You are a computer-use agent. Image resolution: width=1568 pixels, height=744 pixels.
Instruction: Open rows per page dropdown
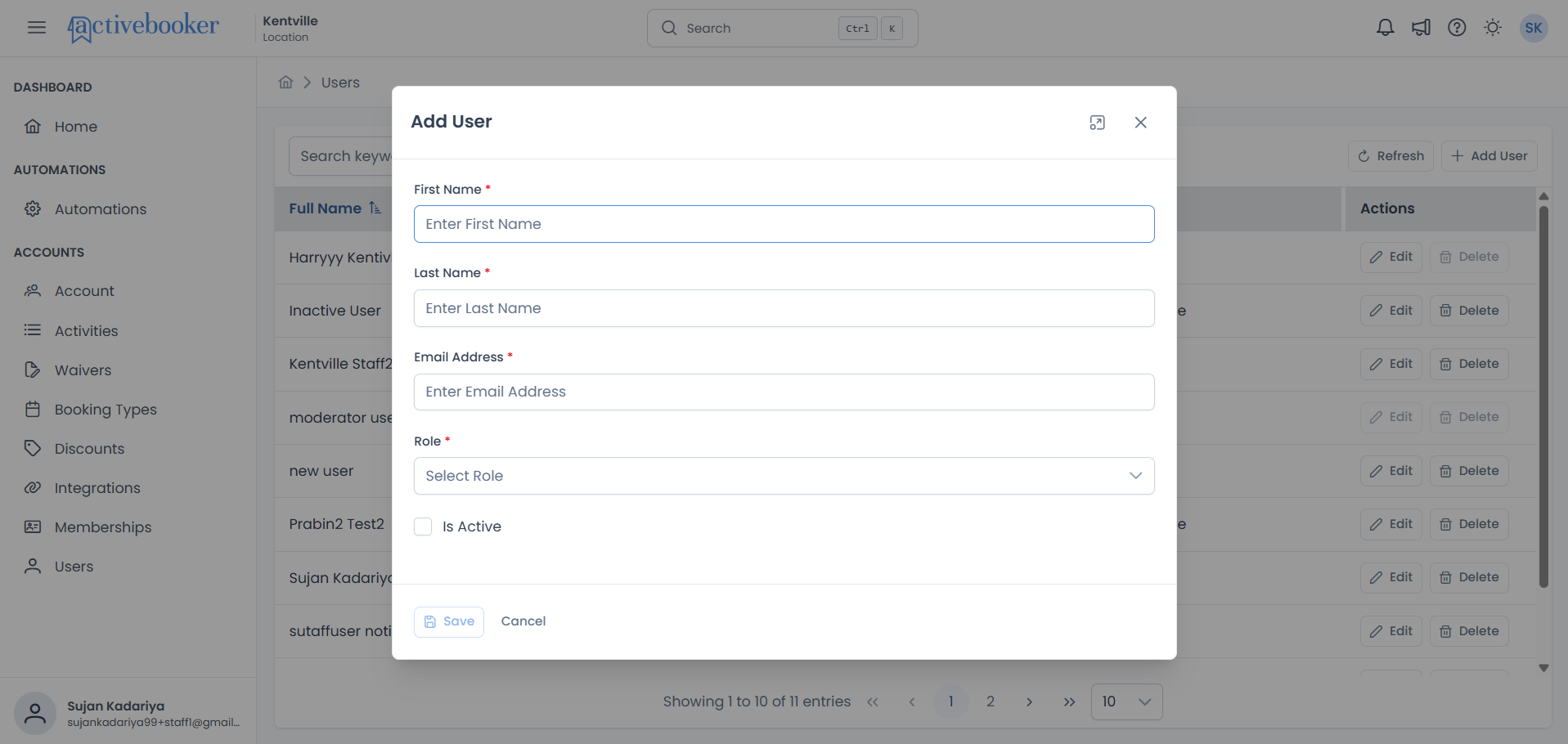click(x=1126, y=701)
